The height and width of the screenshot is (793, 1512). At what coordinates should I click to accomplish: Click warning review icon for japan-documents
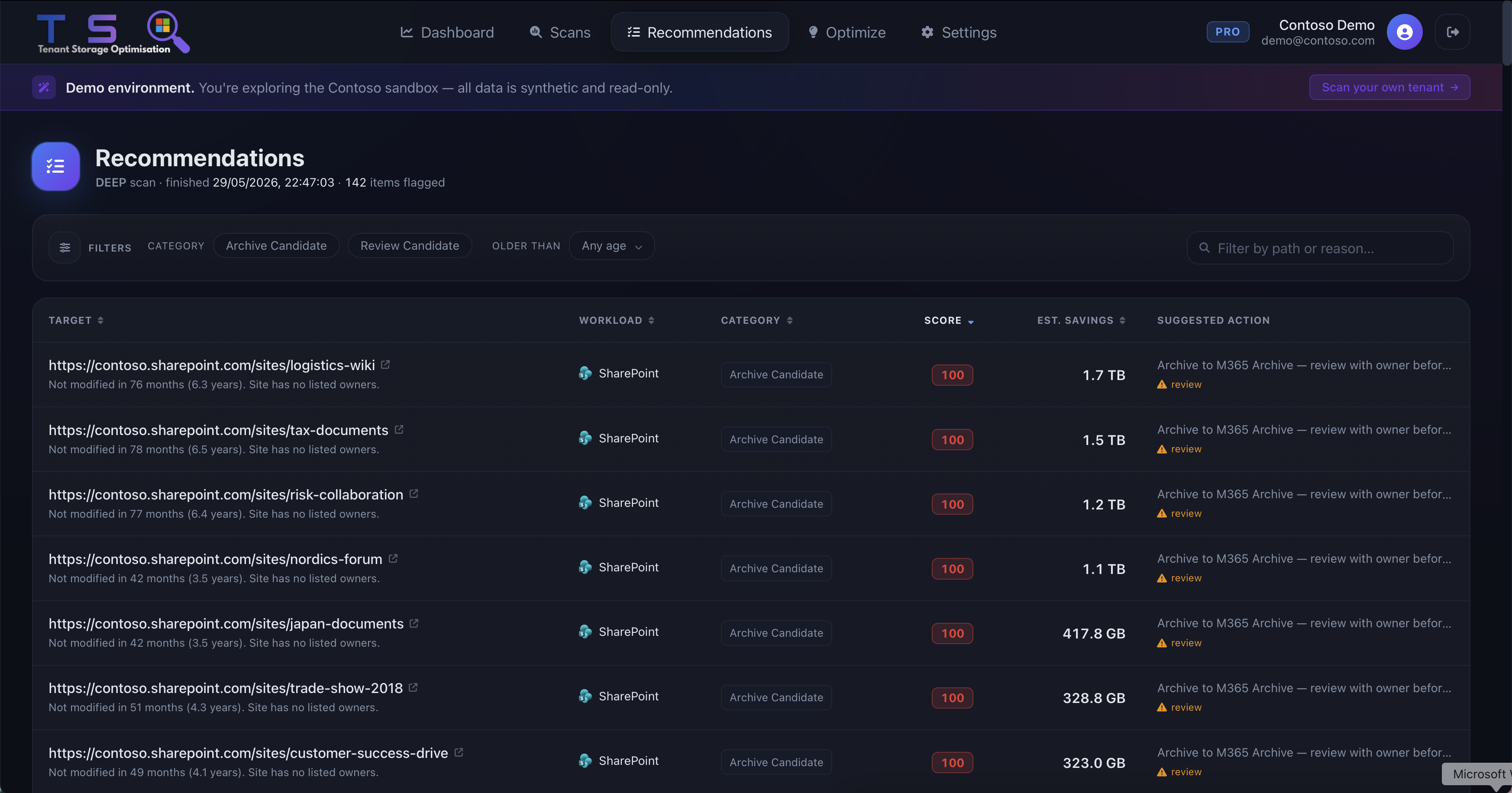pos(1162,643)
